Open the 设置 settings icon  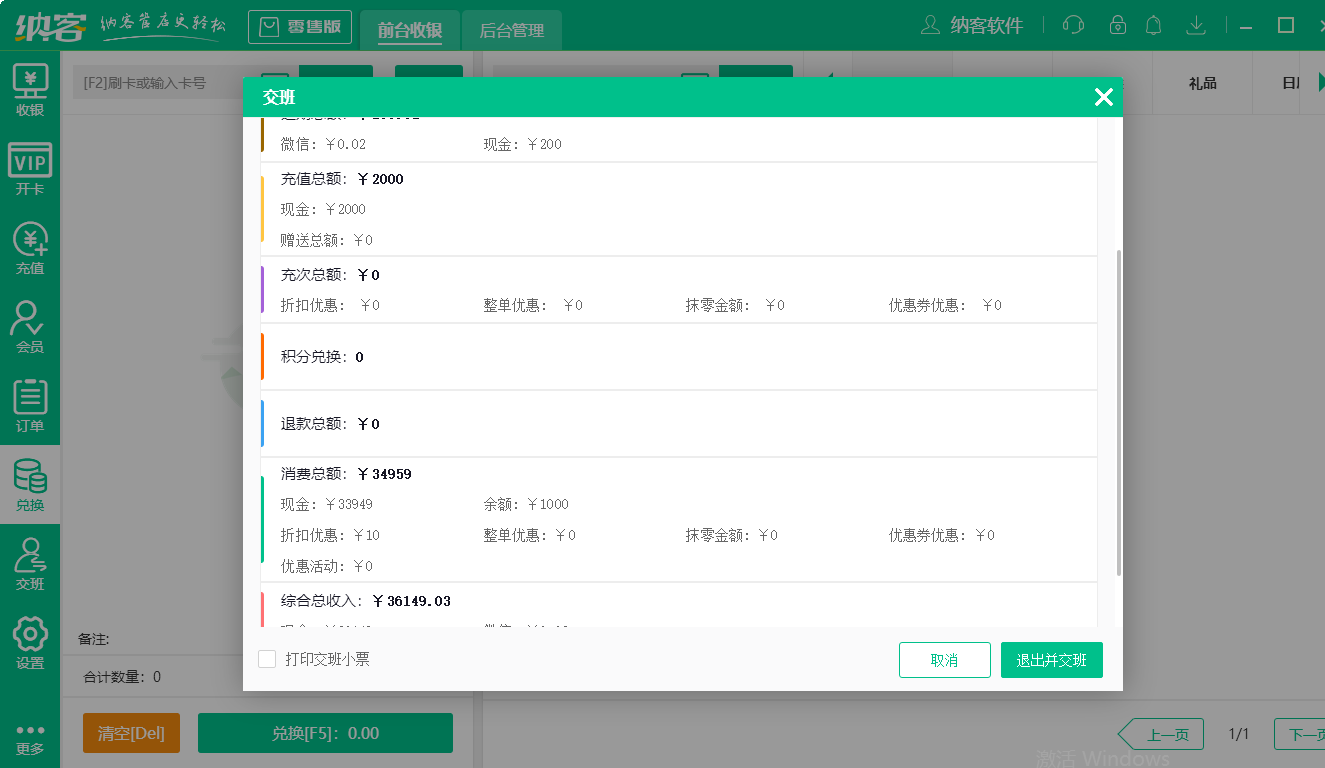click(30, 645)
